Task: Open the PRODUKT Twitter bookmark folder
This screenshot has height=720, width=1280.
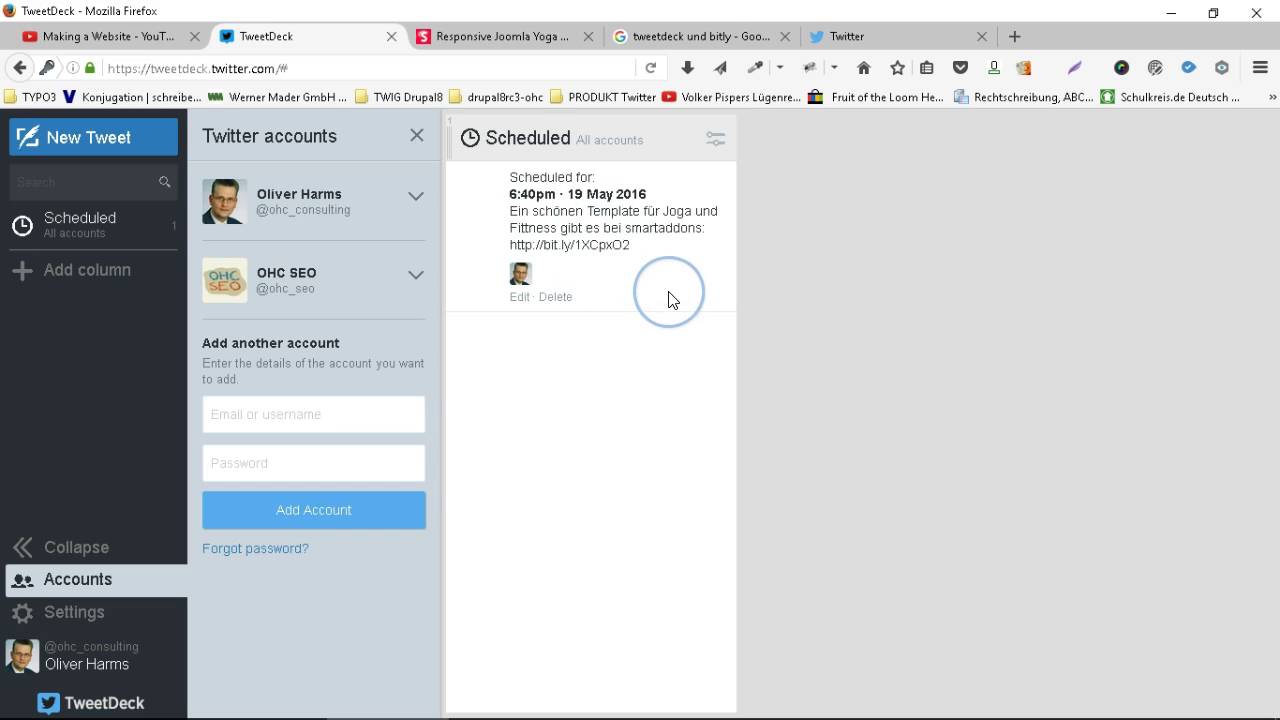Action: coord(602,97)
